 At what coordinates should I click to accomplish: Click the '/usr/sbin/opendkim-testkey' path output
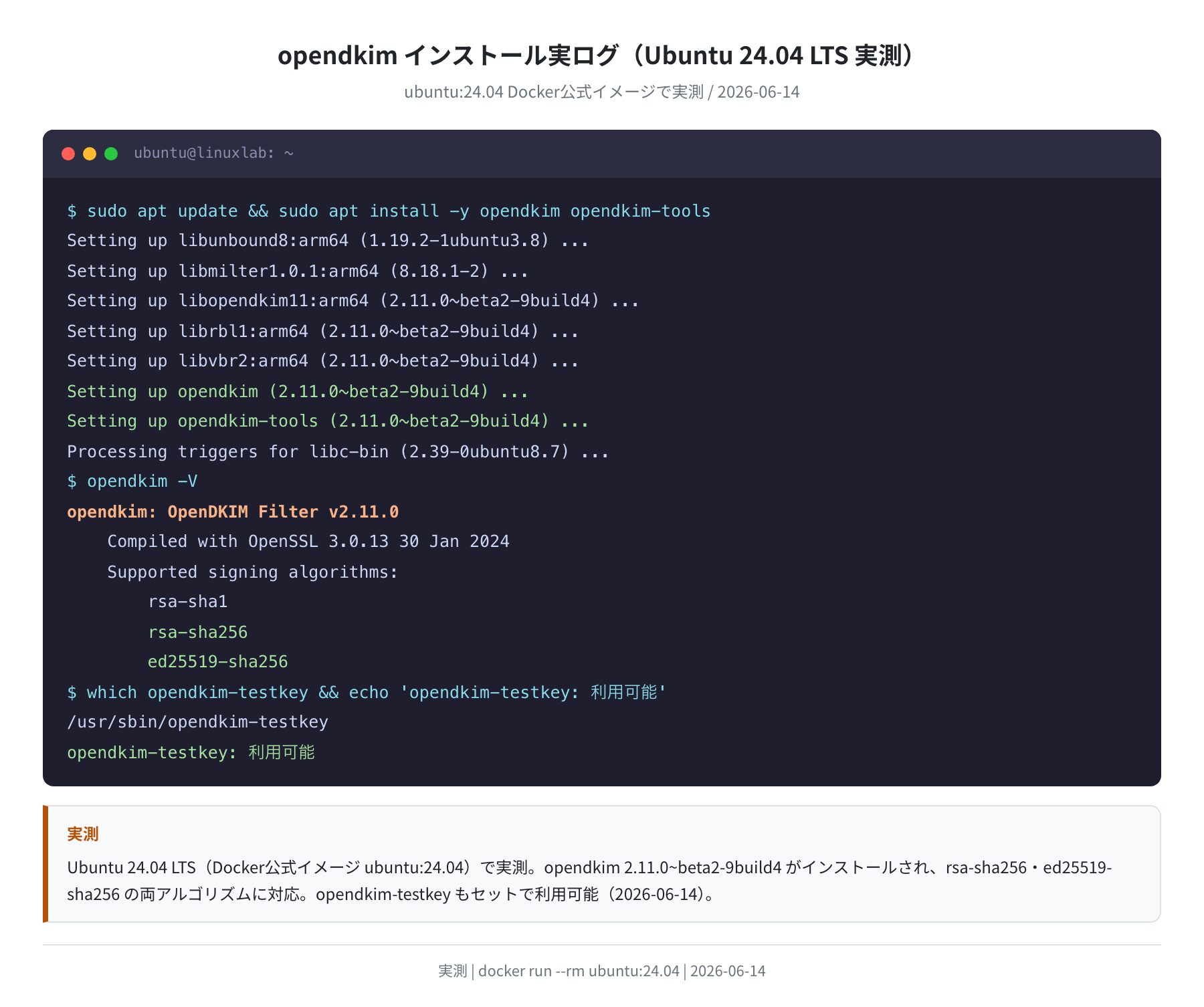point(198,722)
